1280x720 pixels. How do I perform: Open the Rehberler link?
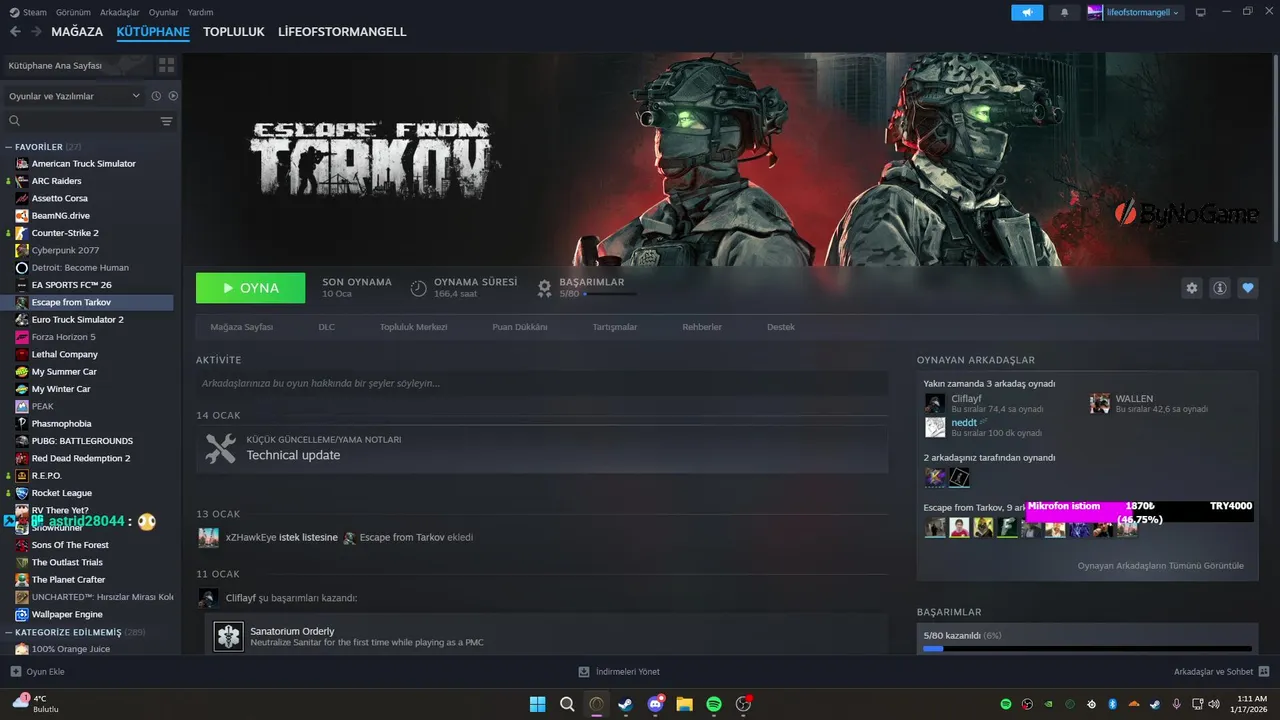(x=702, y=327)
